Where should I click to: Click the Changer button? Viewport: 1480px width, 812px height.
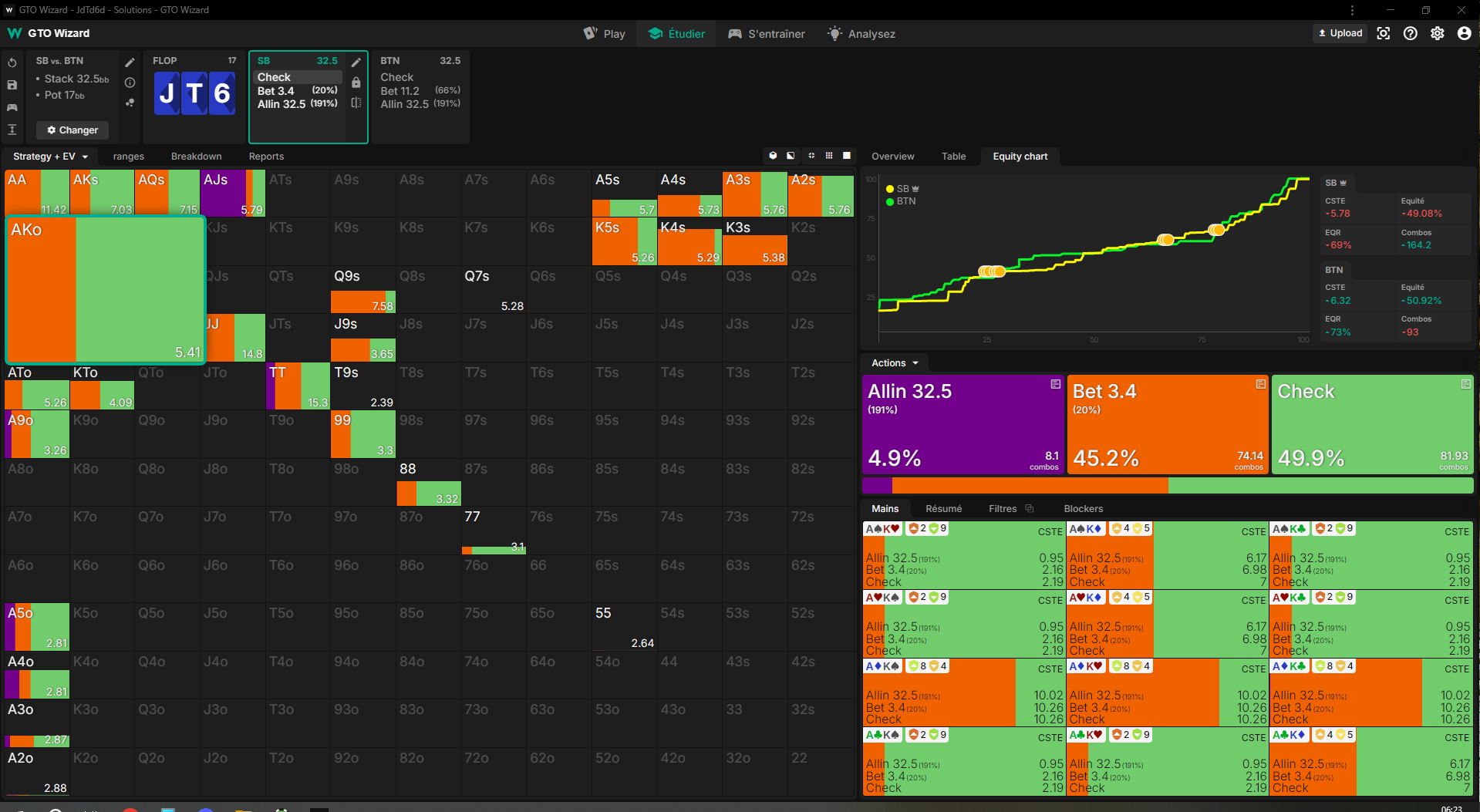point(72,130)
